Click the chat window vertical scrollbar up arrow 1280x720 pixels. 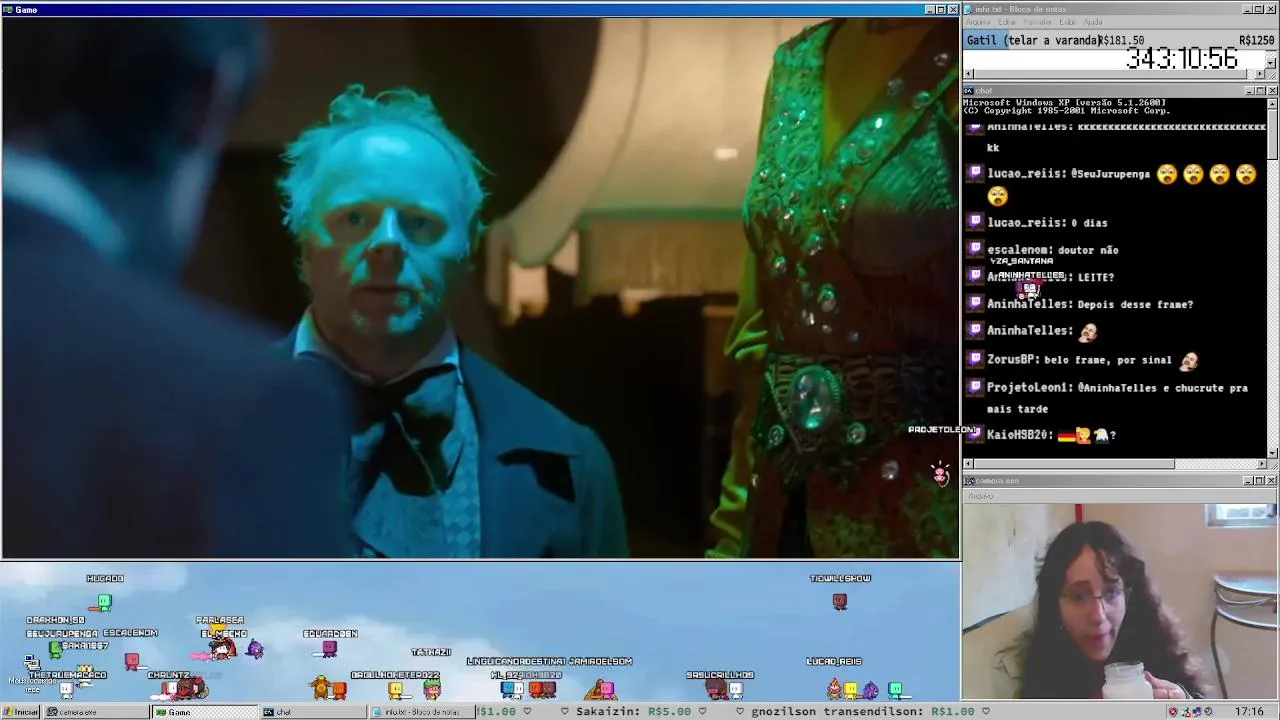point(1272,103)
